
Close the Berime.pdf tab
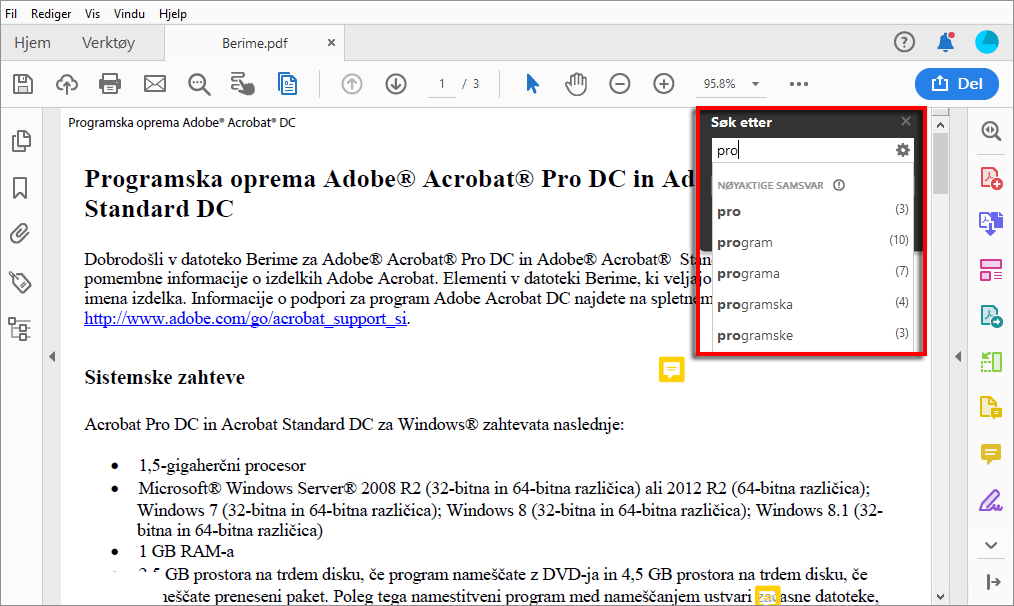(x=331, y=43)
